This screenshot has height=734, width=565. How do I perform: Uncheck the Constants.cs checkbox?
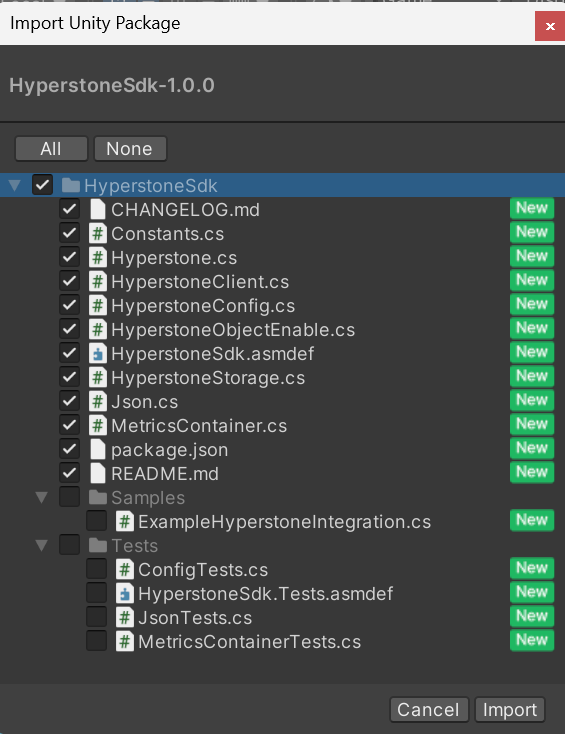coord(69,233)
